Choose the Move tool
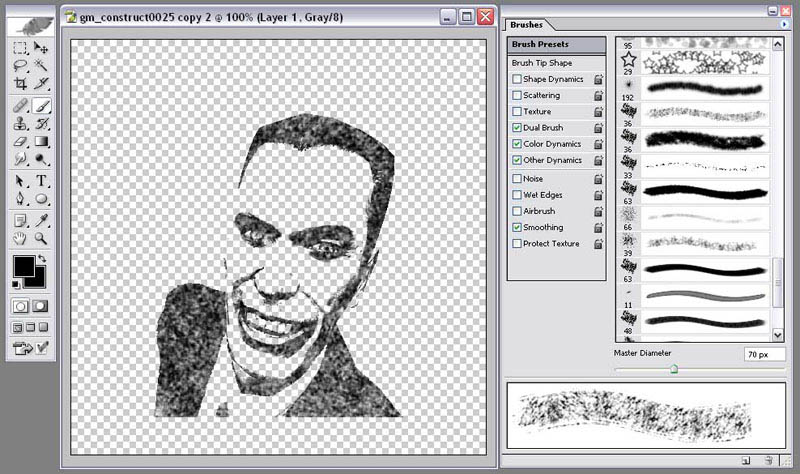The height and width of the screenshot is (474, 800). (x=42, y=47)
